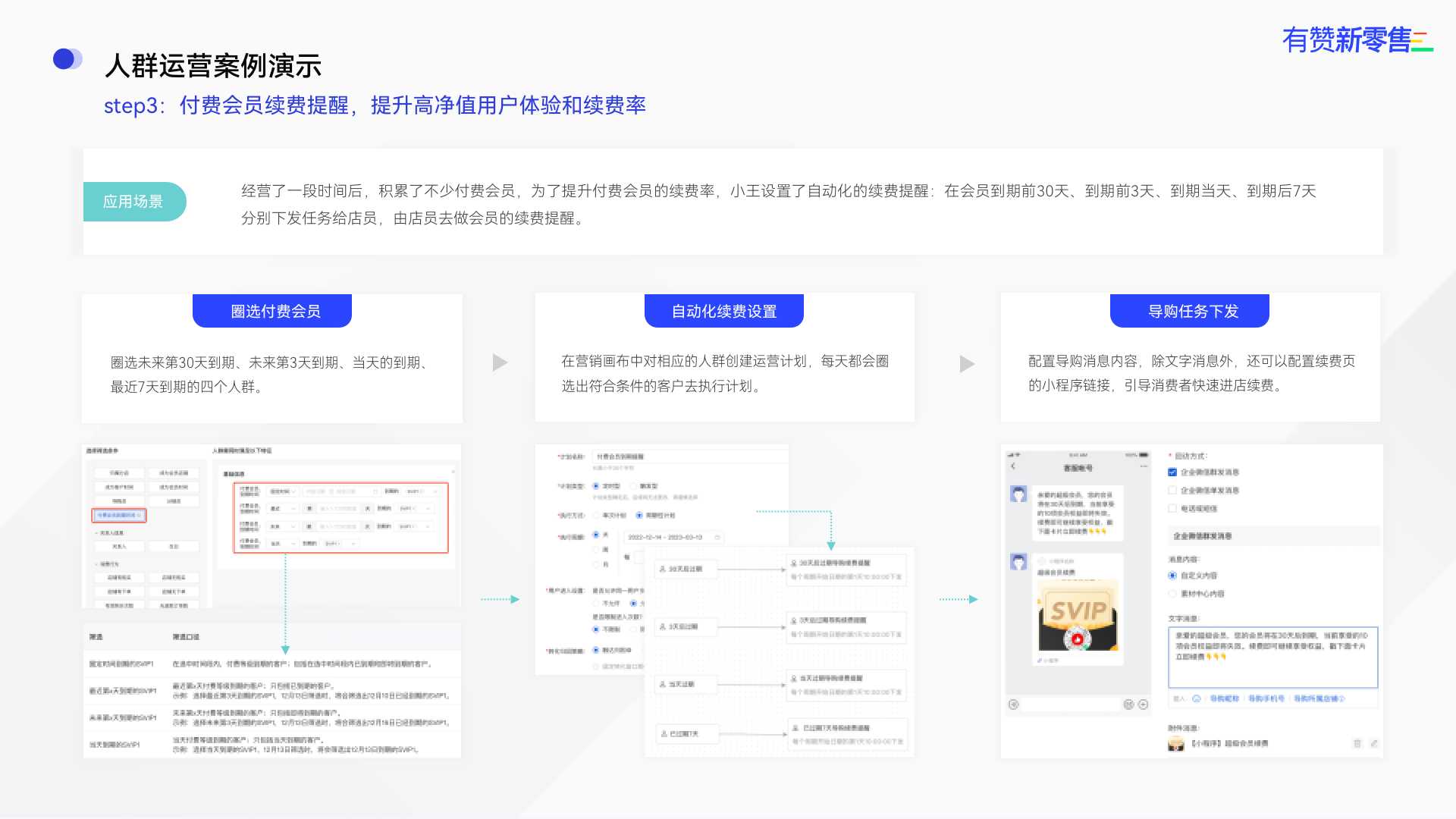Screen dimensions: 1456x819
Task: Tap the emoji icon in the phone chat bar
Action: [x=1128, y=704]
